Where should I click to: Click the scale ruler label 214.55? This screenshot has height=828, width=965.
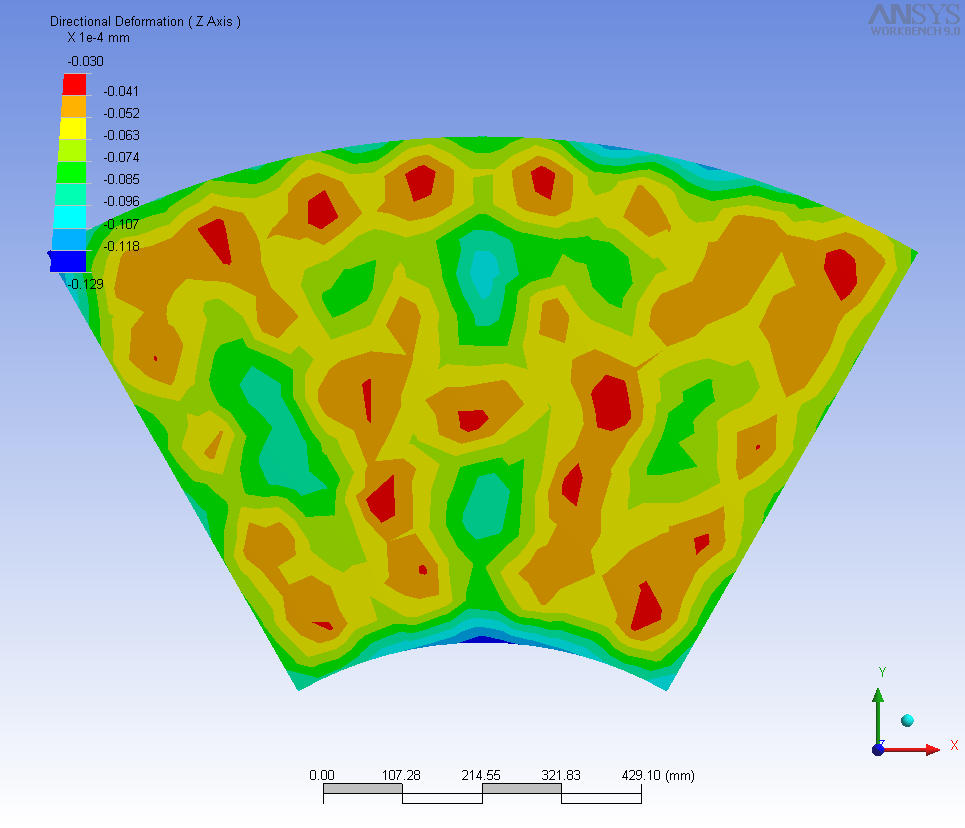[x=481, y=775]
